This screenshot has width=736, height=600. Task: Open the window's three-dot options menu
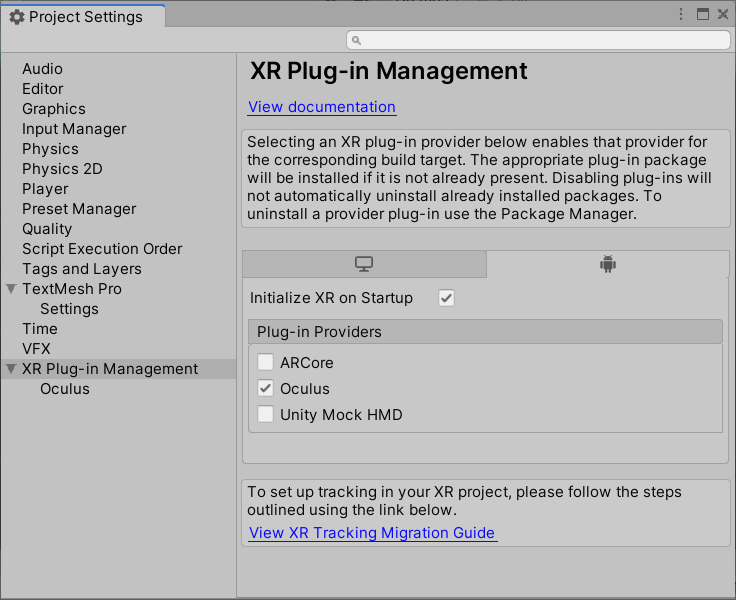click(681, 15)
